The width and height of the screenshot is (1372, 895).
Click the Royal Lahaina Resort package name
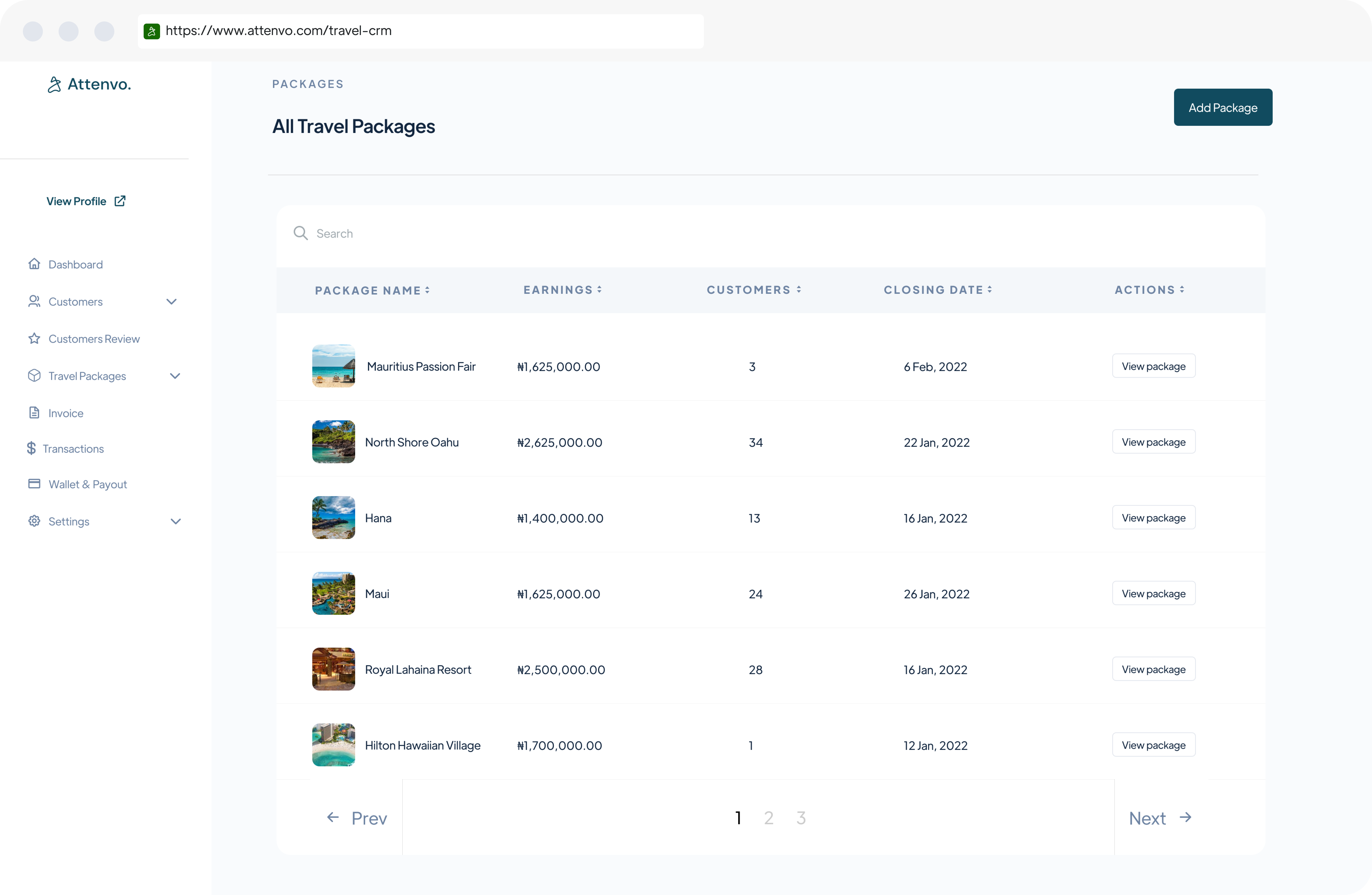pyautogui.click(x=418, y=670)
